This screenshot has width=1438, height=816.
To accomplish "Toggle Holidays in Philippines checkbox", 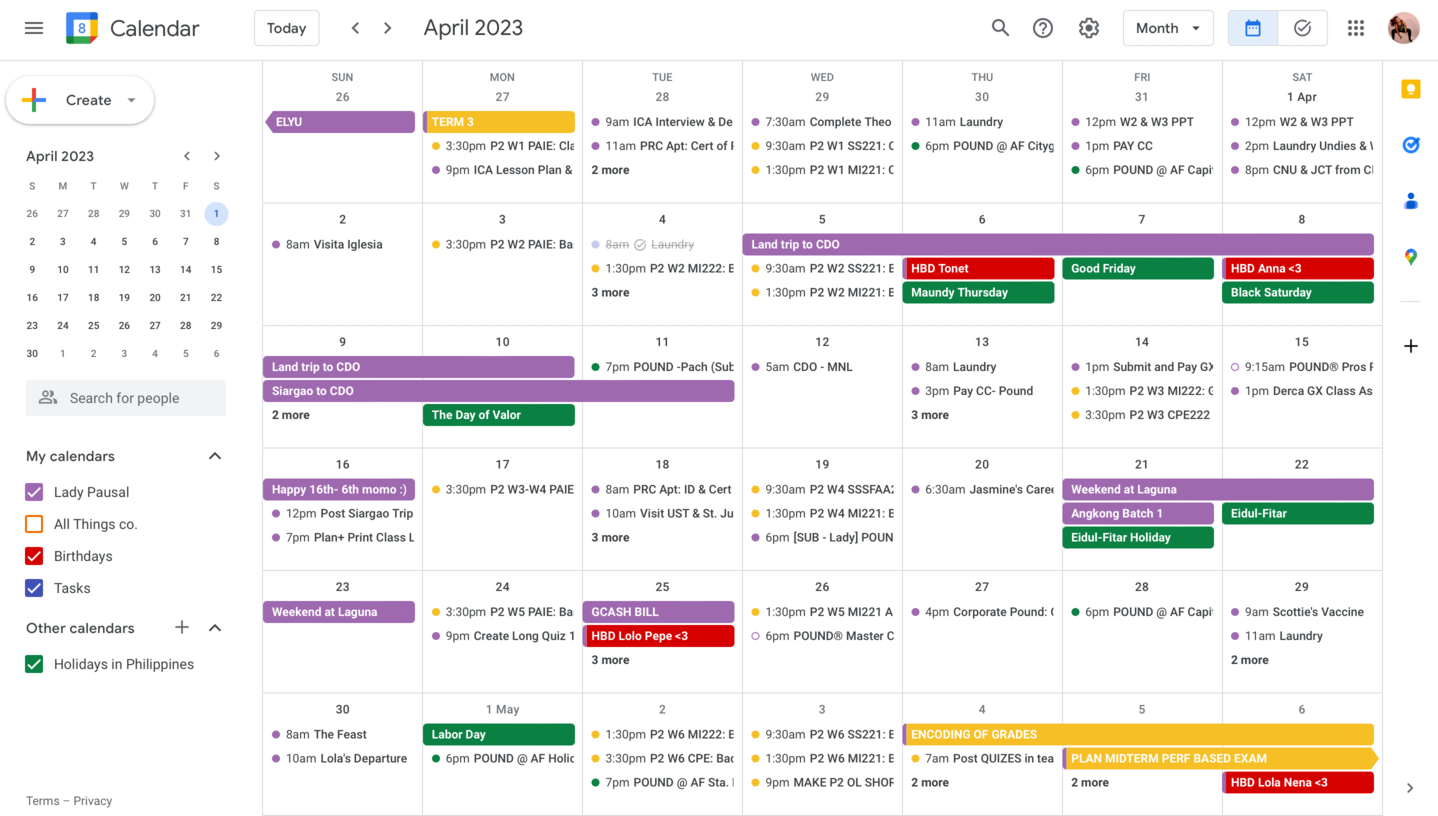I will (x=34, y=664).
